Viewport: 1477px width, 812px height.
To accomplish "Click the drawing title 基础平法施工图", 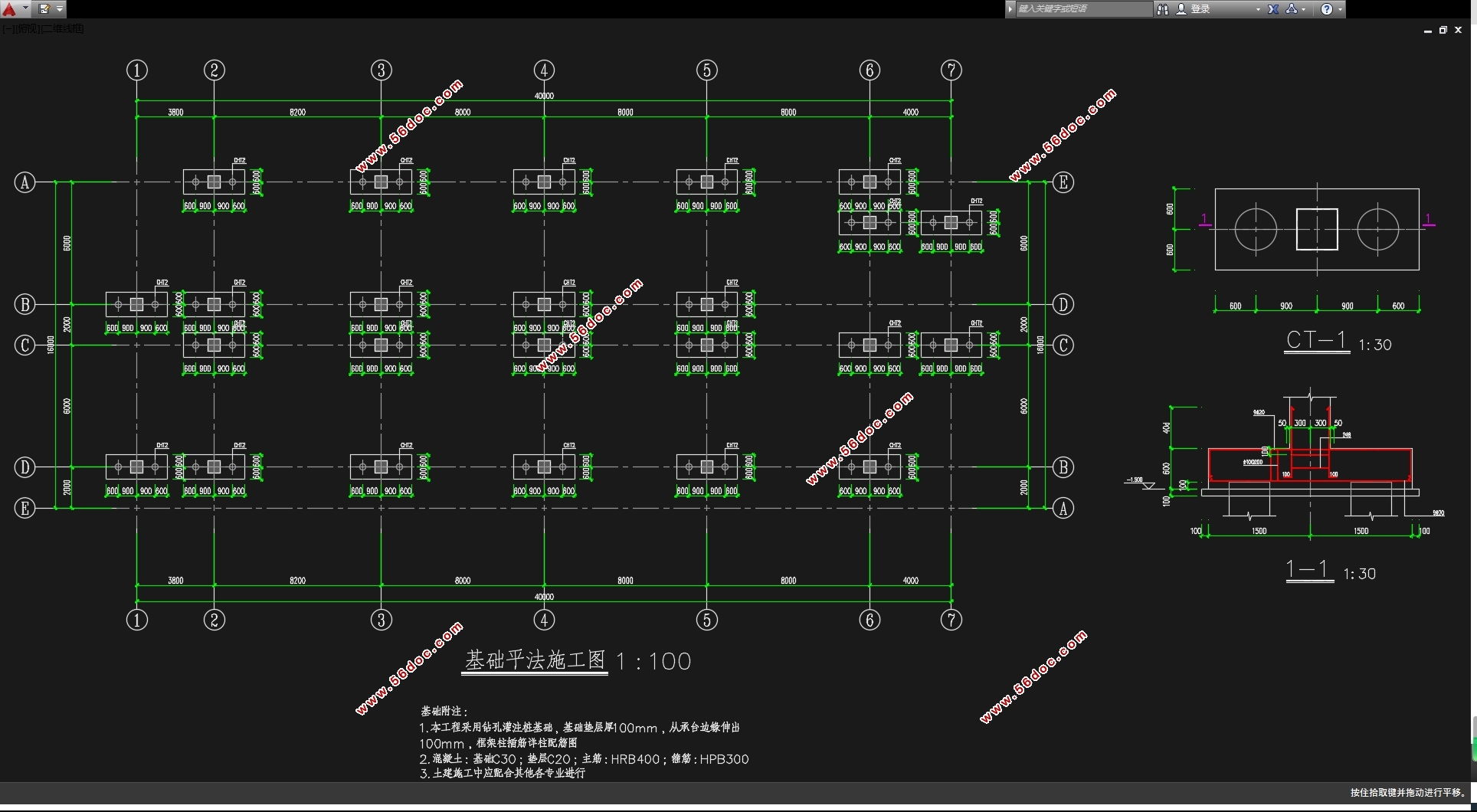I will point(535,660).
